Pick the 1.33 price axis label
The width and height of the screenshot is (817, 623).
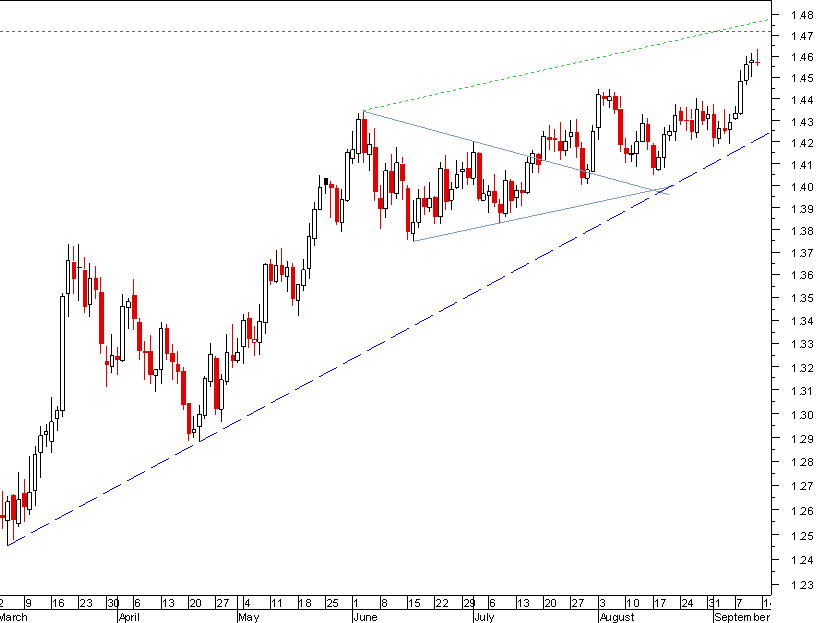(x=801, y=344)
